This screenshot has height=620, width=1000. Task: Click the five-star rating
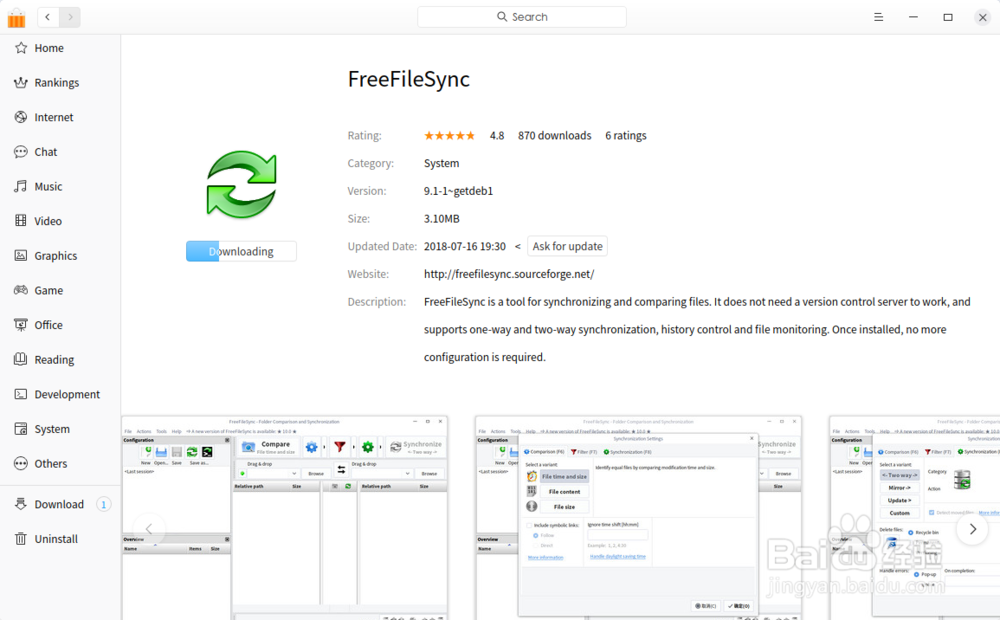pyautogui.click(x=450, y=135)
